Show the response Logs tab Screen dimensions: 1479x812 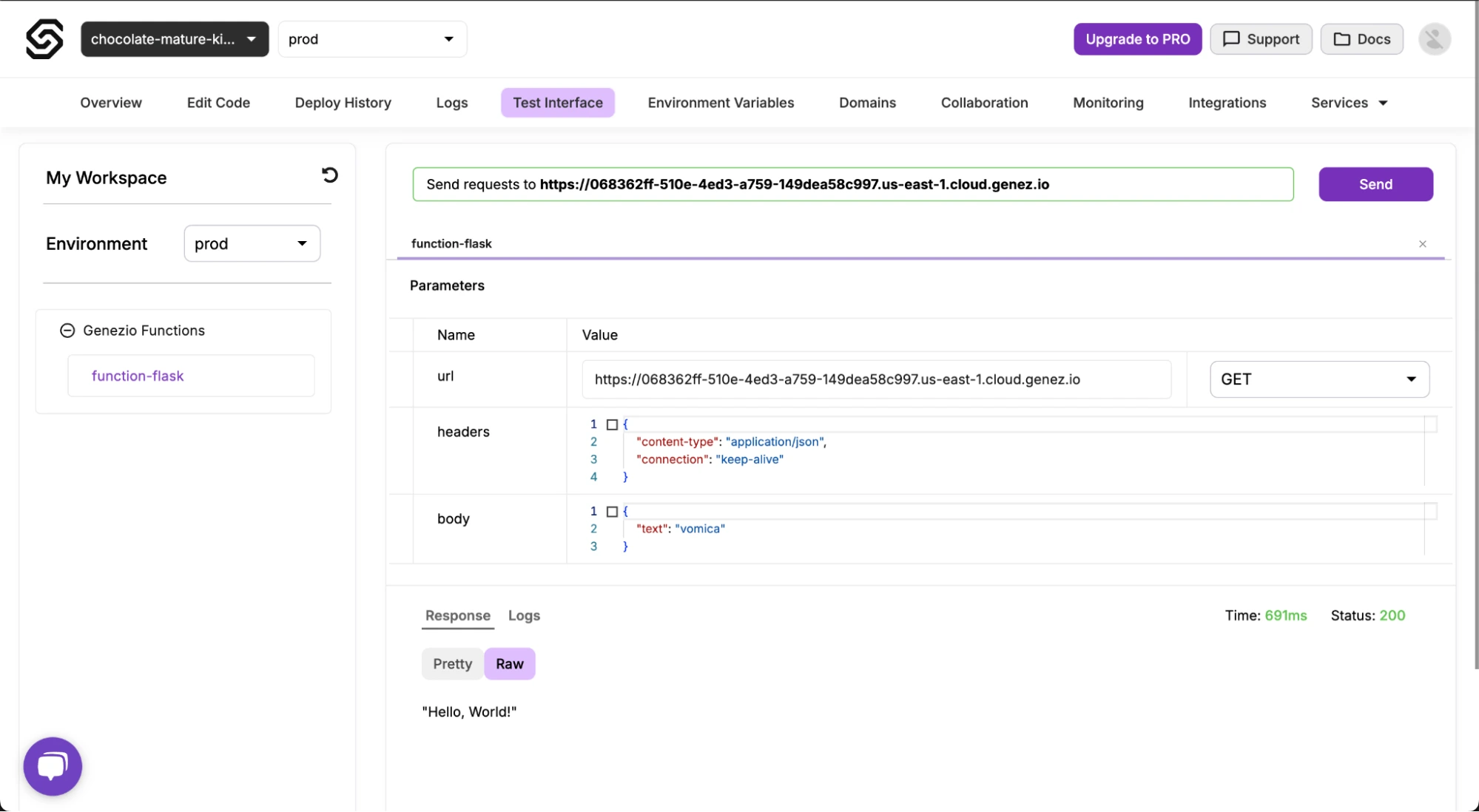point(524,615)
